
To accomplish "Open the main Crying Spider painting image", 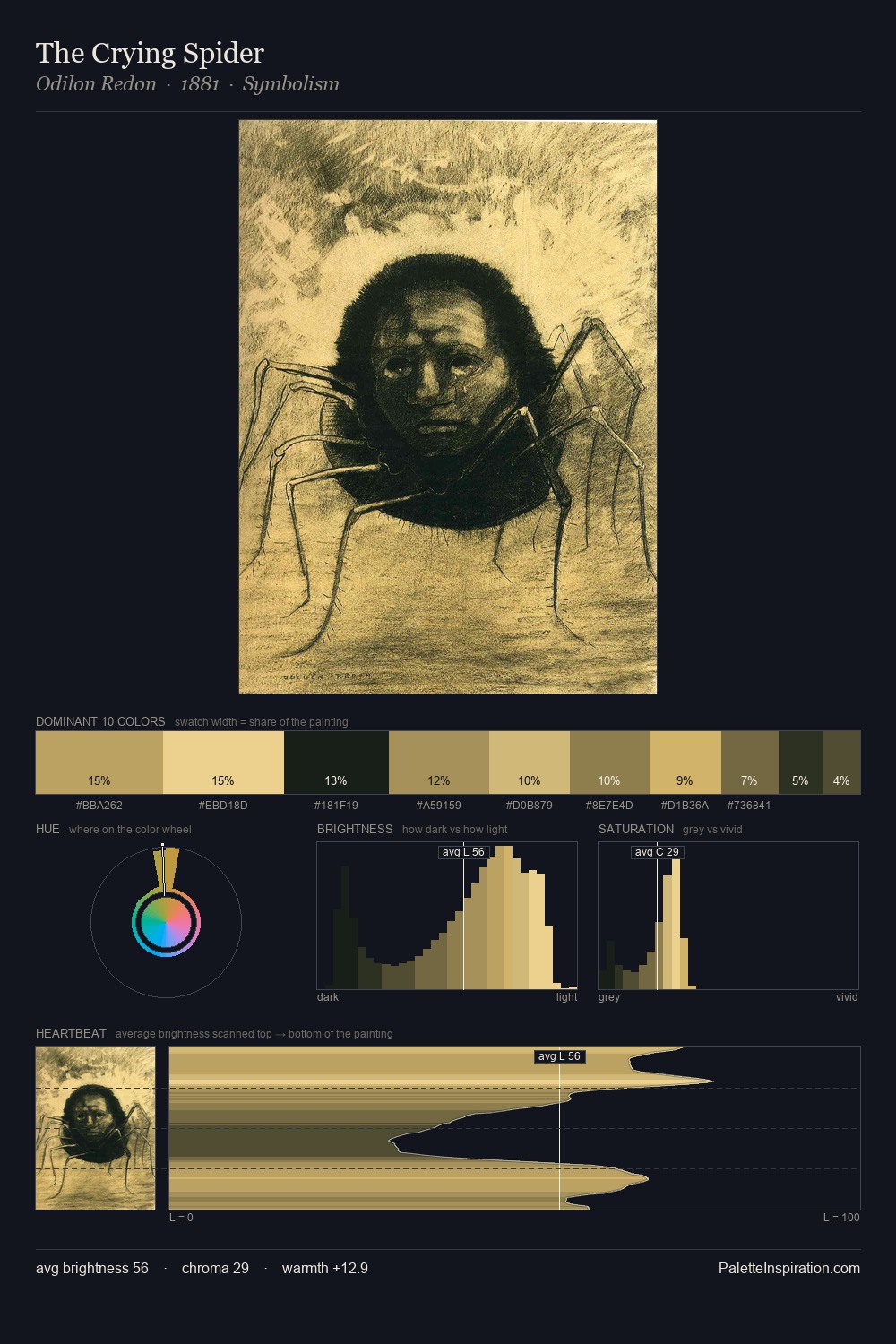I will (448, 407).
